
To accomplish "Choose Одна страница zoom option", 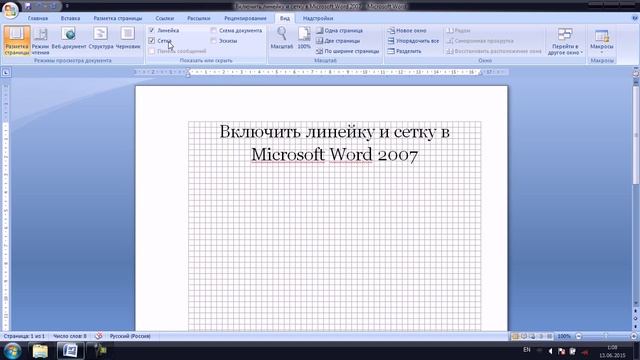I will click(x=340, y=31).
